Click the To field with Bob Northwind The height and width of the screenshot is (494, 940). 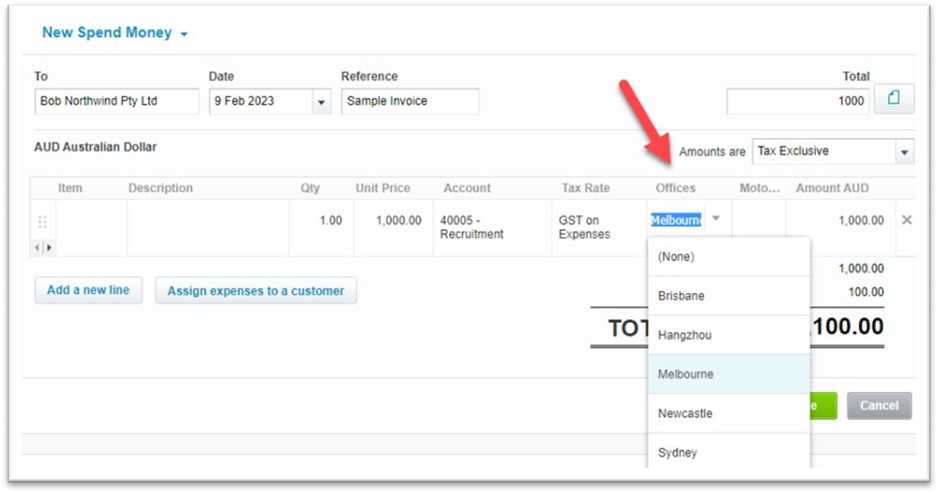pyautogui.click(x=116, y=101)
